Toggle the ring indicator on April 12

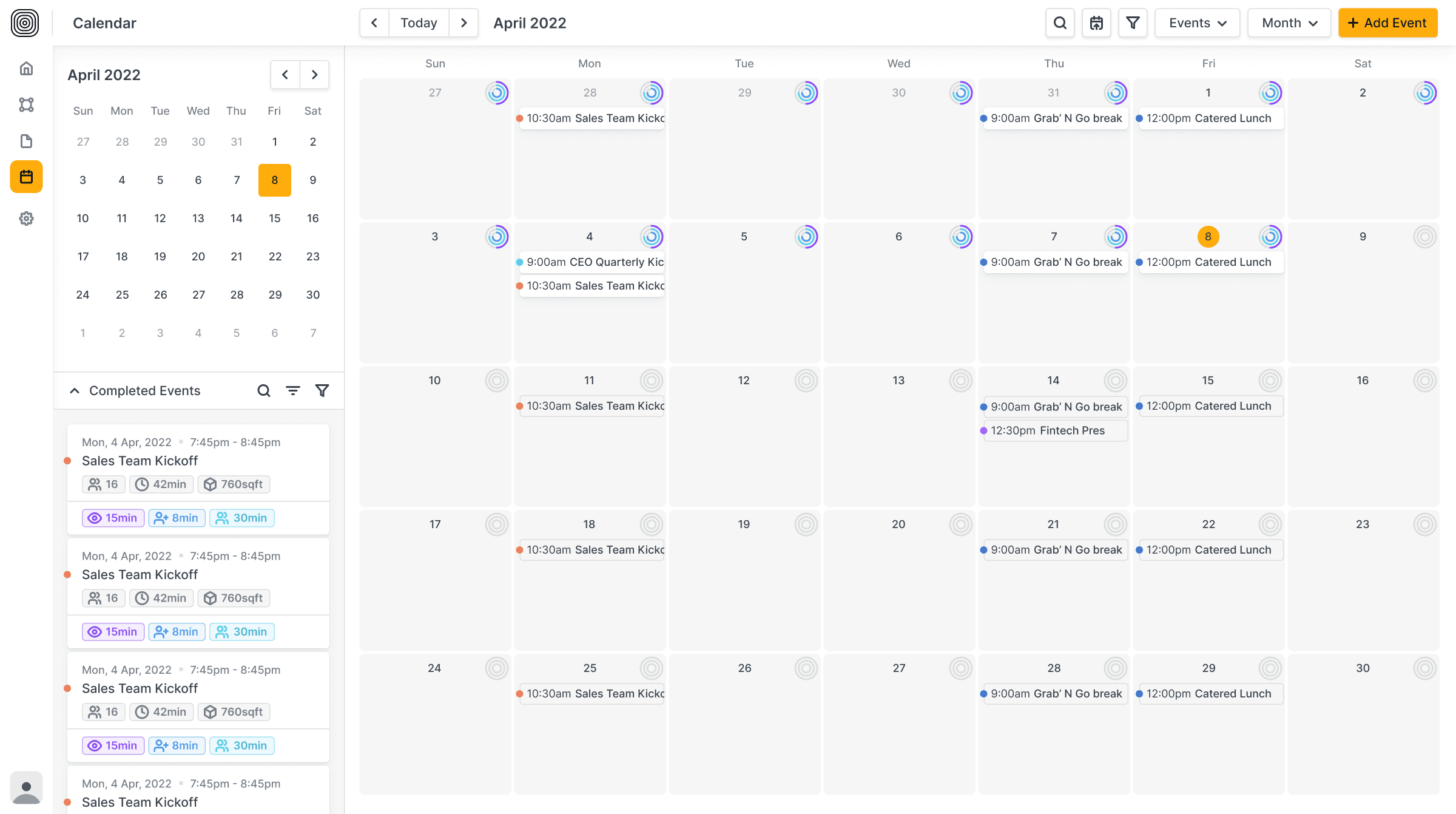tap(806, 381)
